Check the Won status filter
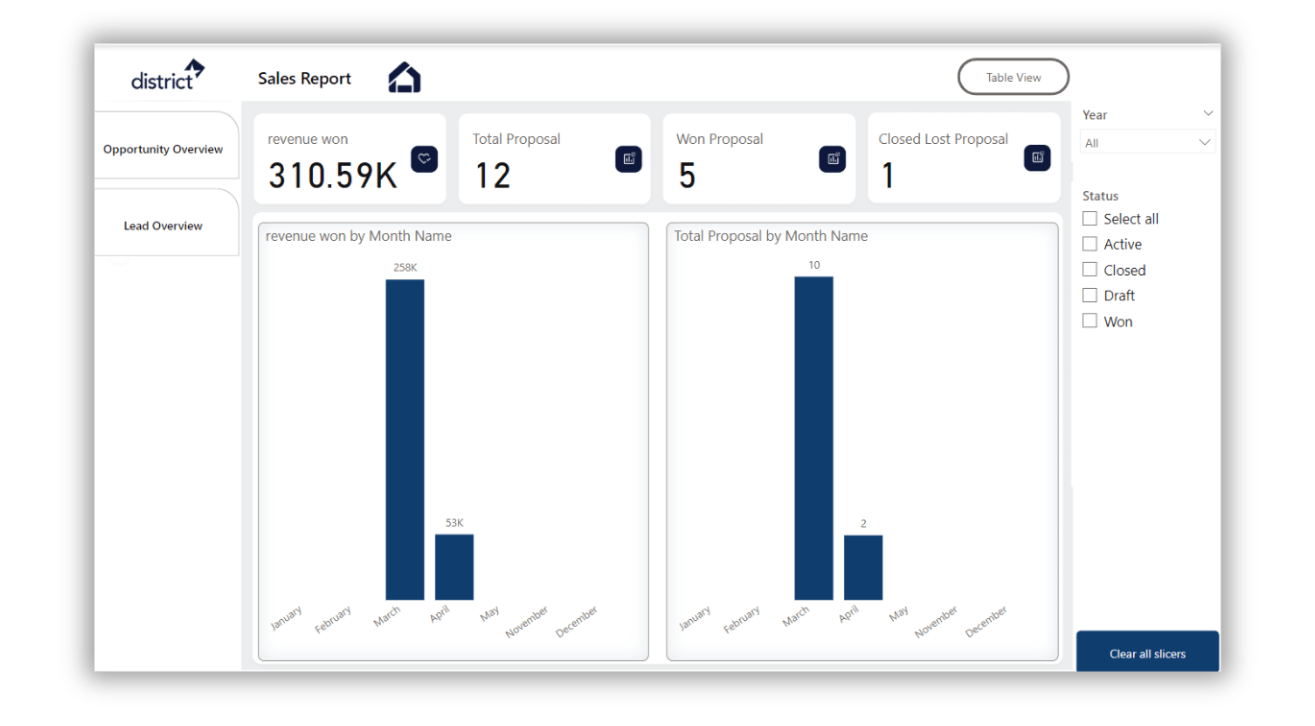The height and width of the screenshot is (726, 1315). point(1089,320)
